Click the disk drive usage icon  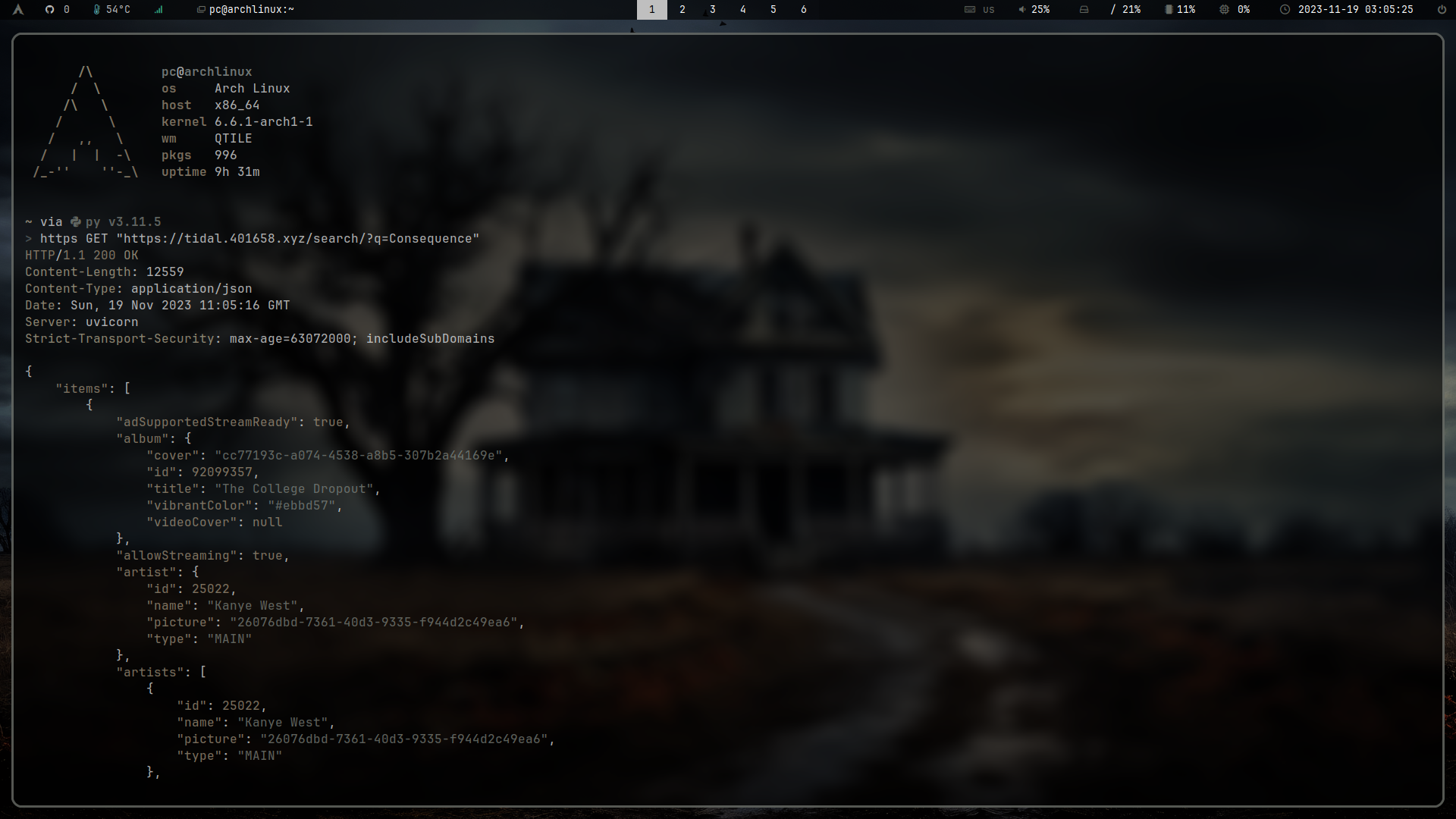1084,10
